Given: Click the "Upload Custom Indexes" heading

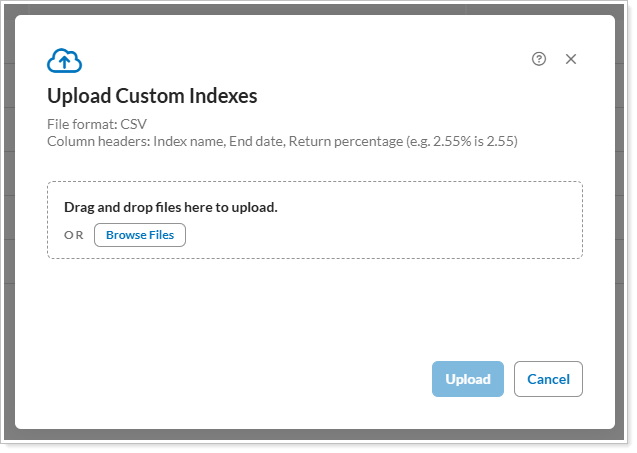Looking at the screenshot, I should point(152,96).
